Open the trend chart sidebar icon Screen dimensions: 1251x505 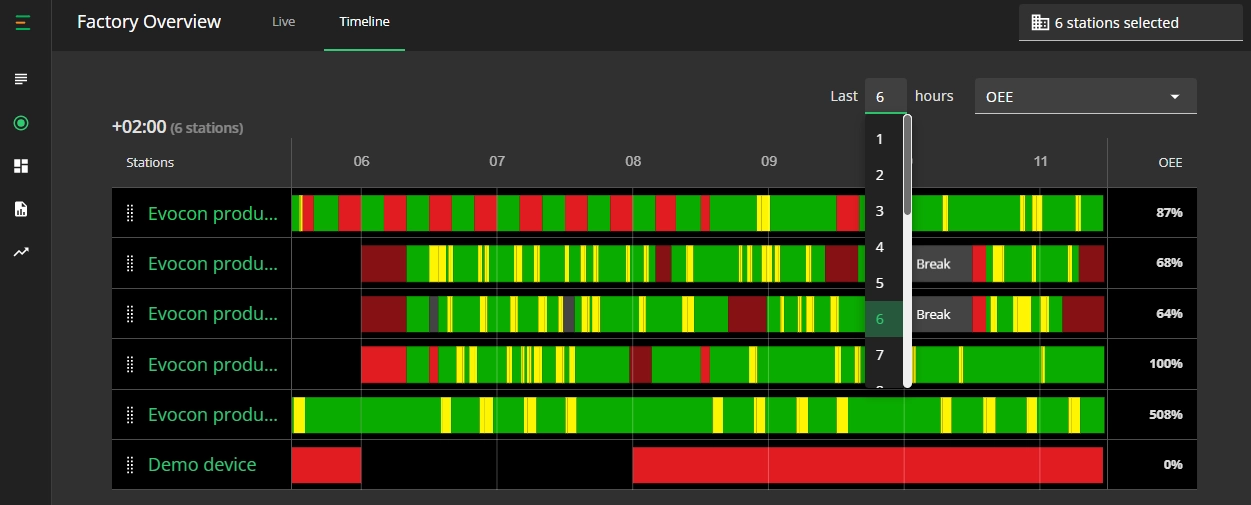click(x=21, y=252)
